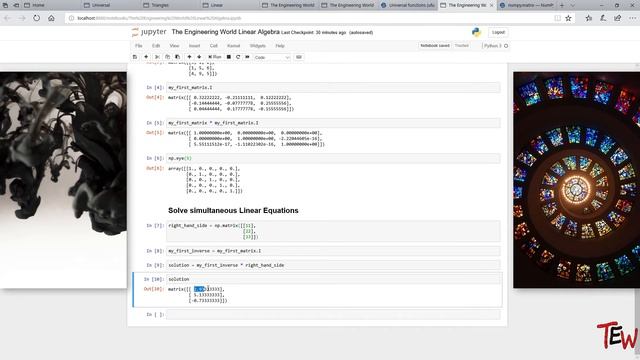Add this page to favorites with the star

[568, 18]
